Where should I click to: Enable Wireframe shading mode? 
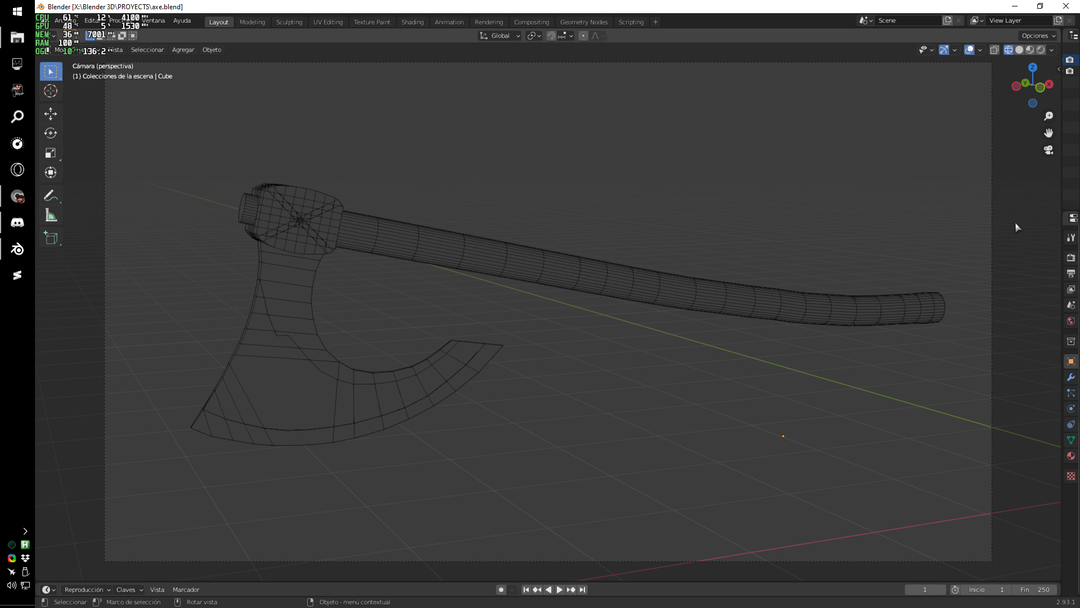pyautogui.click(x=1008, y=49)
